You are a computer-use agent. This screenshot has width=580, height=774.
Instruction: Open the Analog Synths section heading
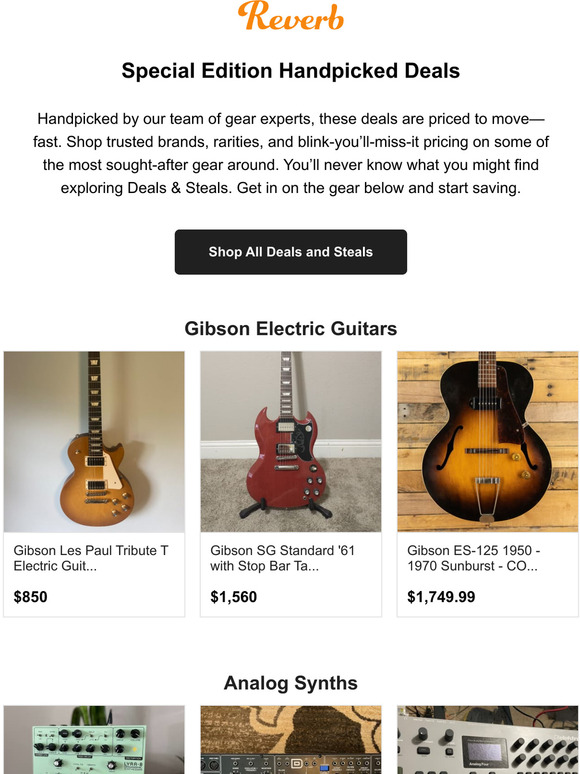pyautogui.click(x=291, y=683)
